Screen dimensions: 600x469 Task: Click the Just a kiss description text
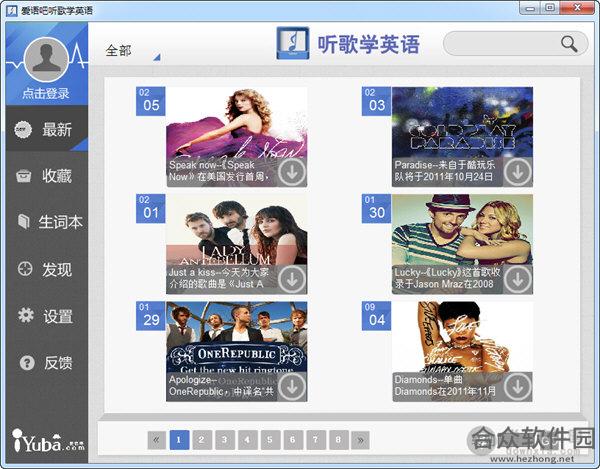[x=220, y=278]
